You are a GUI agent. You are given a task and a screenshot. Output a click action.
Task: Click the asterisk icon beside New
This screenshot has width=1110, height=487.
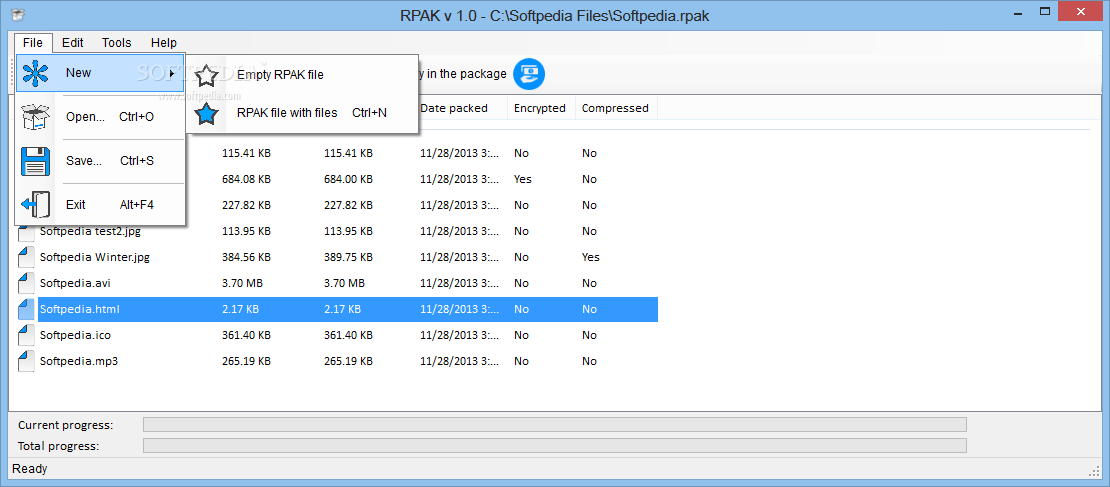[x=35, y=73]
